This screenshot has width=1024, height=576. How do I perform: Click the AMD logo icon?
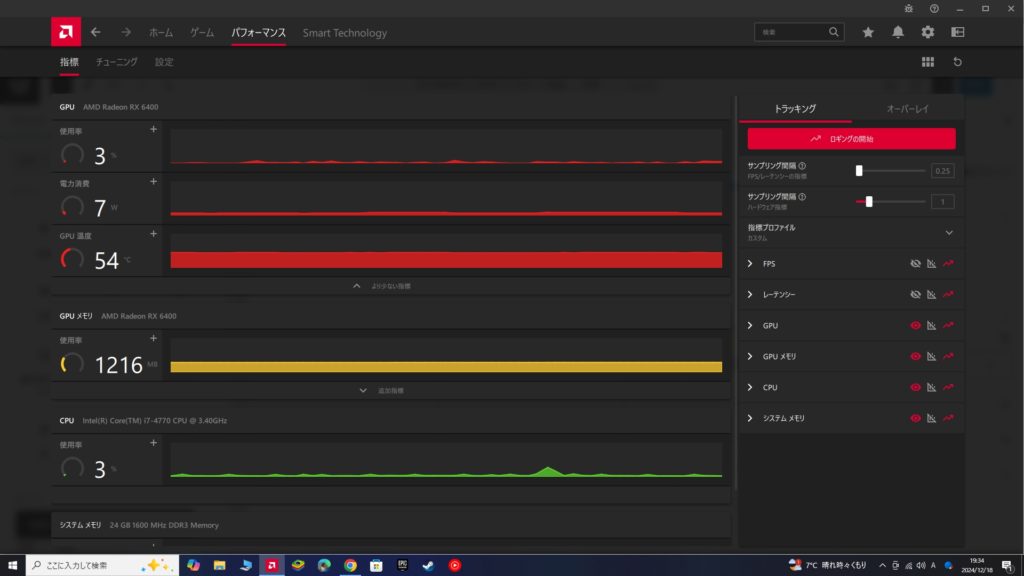(x=66, y=32)
